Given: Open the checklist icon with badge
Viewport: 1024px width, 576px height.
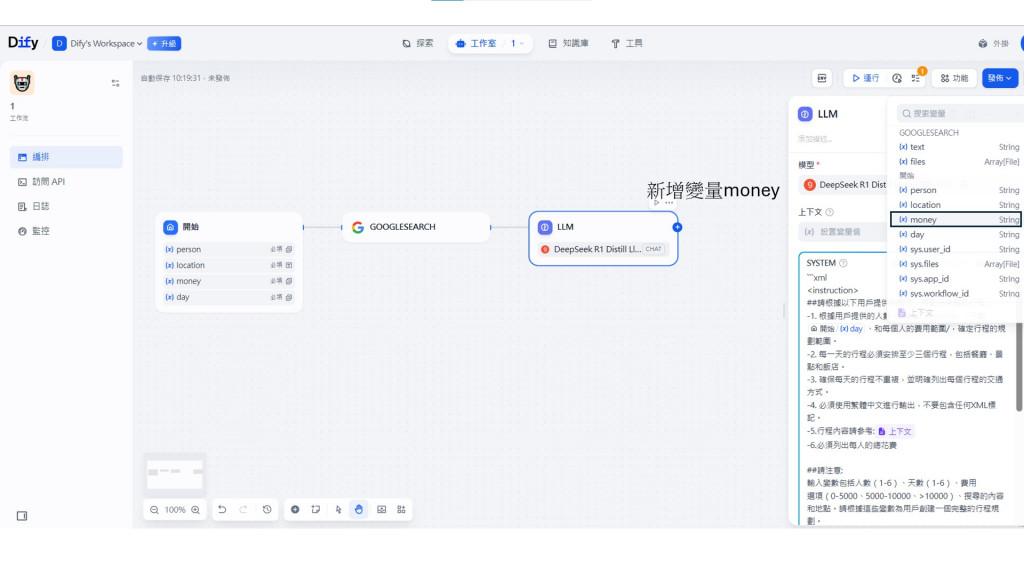Looking at the screenshot, I should pyautogui.click(x=916, y=78).
